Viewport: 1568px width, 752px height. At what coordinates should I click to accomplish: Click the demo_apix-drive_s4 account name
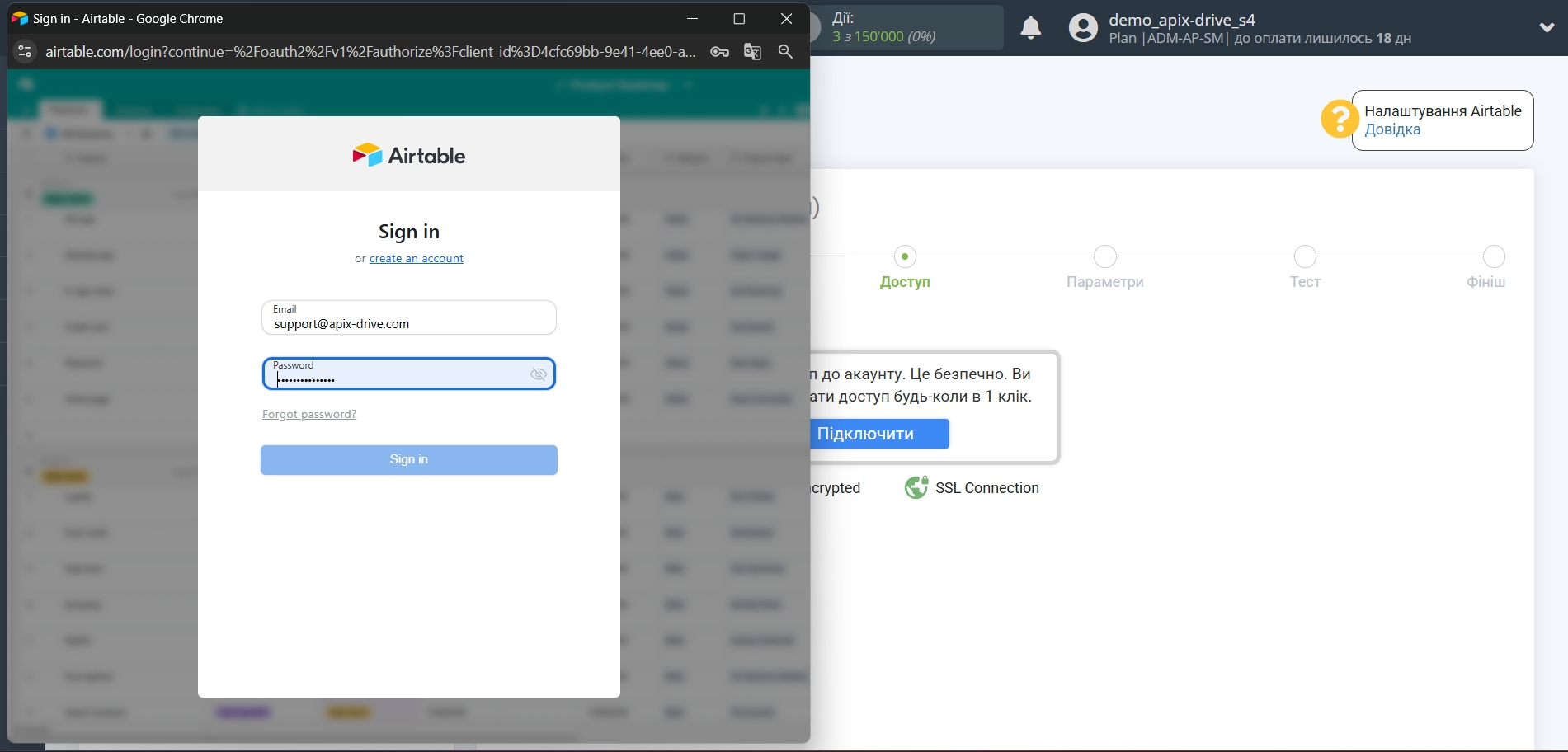(1181, 20)
